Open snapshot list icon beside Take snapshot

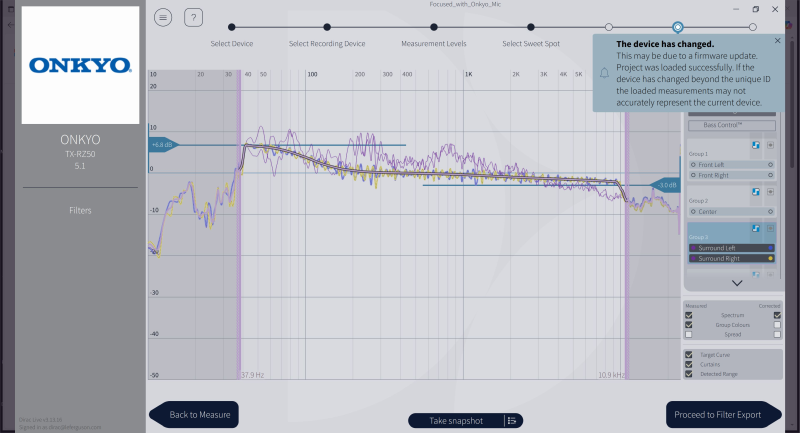click(x=511, y=421)
